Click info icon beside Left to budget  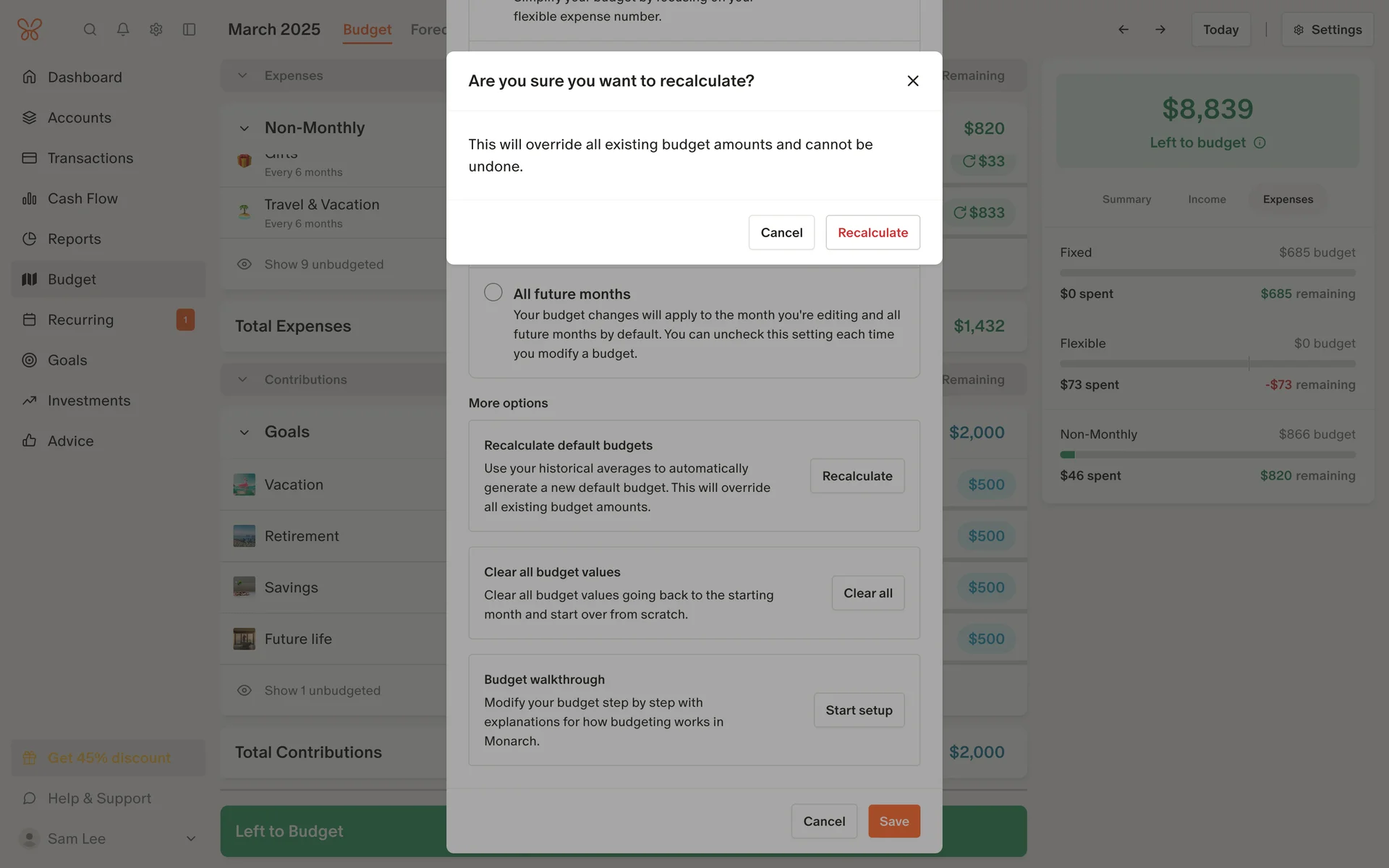tap(1260, 143)
